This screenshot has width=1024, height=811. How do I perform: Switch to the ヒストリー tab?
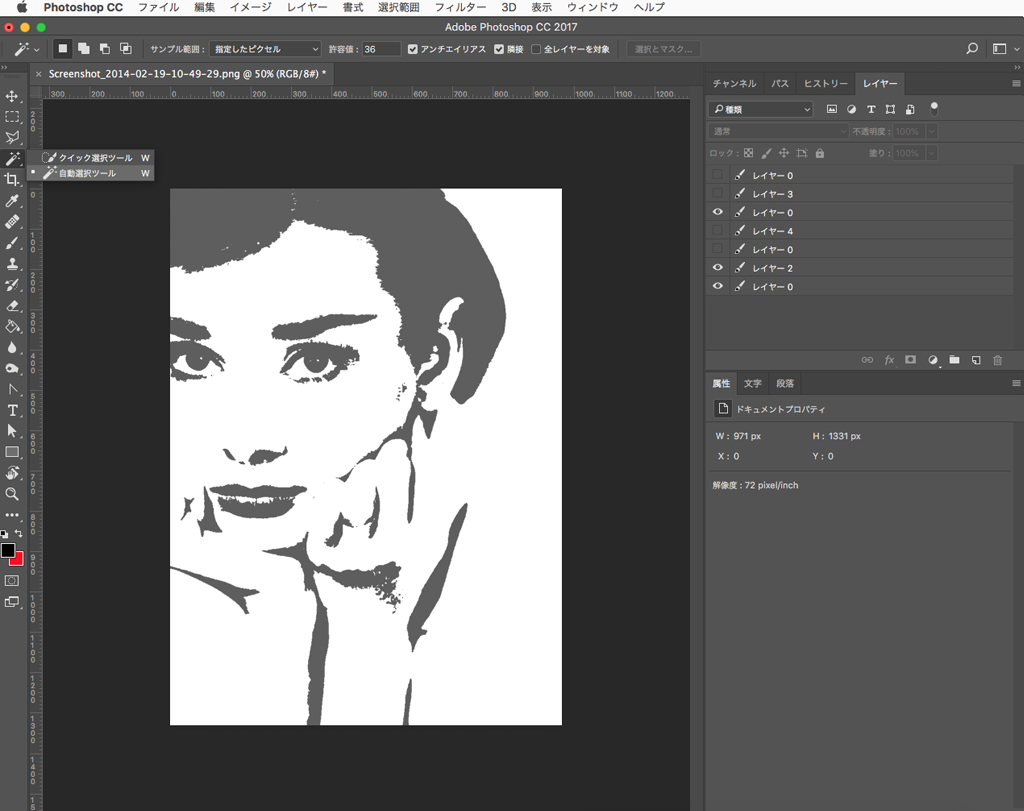point(825,84)
